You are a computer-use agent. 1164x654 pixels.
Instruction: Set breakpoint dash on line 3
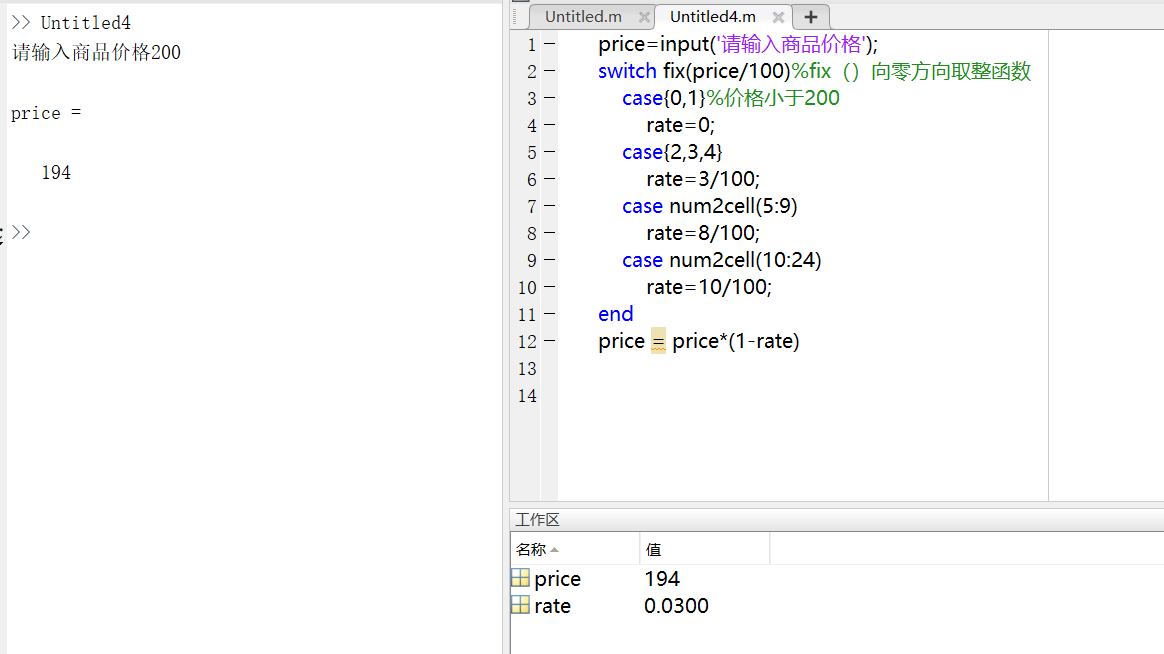click(549, 97)
